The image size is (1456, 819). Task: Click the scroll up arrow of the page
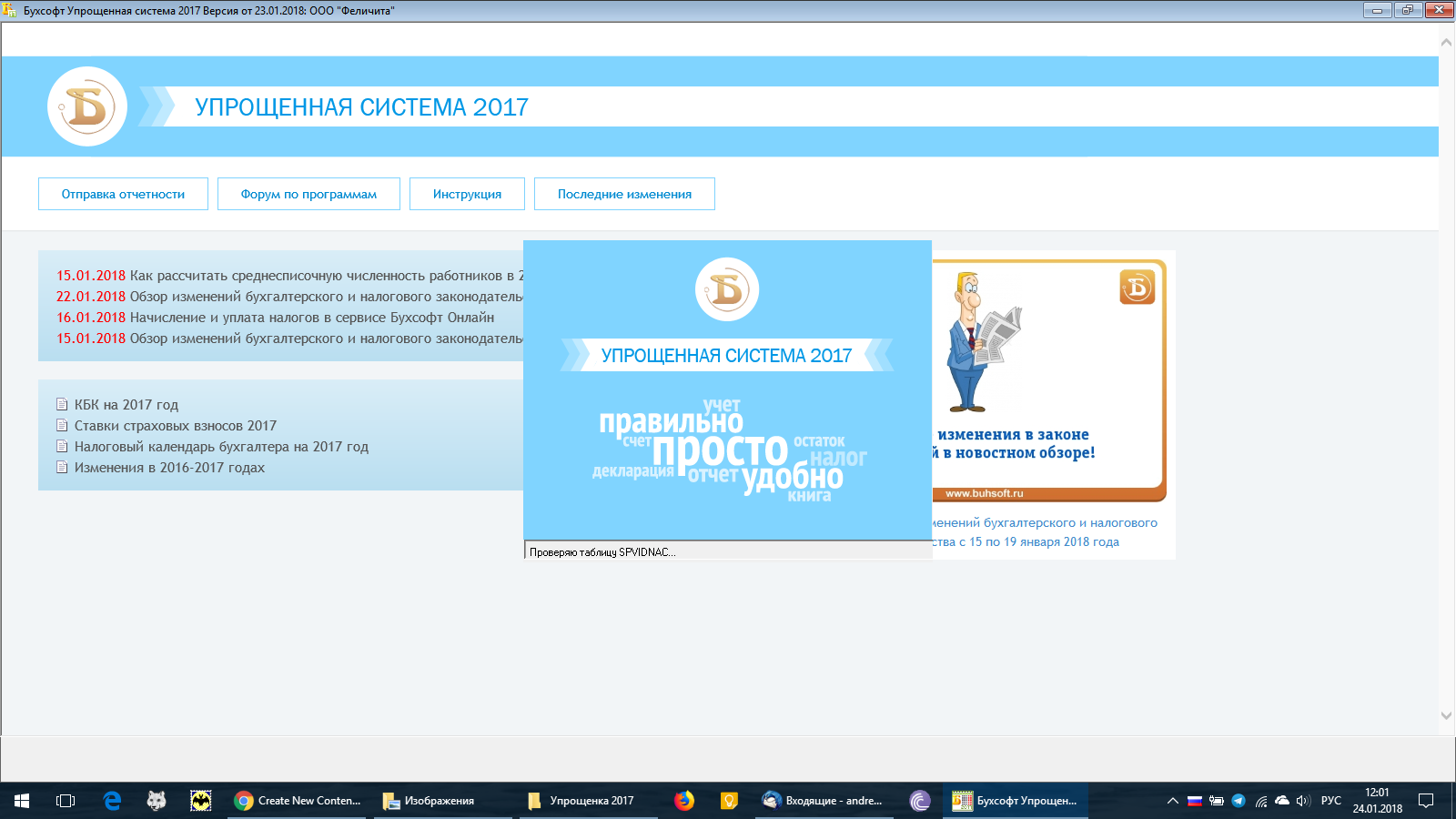[1446, 42]
